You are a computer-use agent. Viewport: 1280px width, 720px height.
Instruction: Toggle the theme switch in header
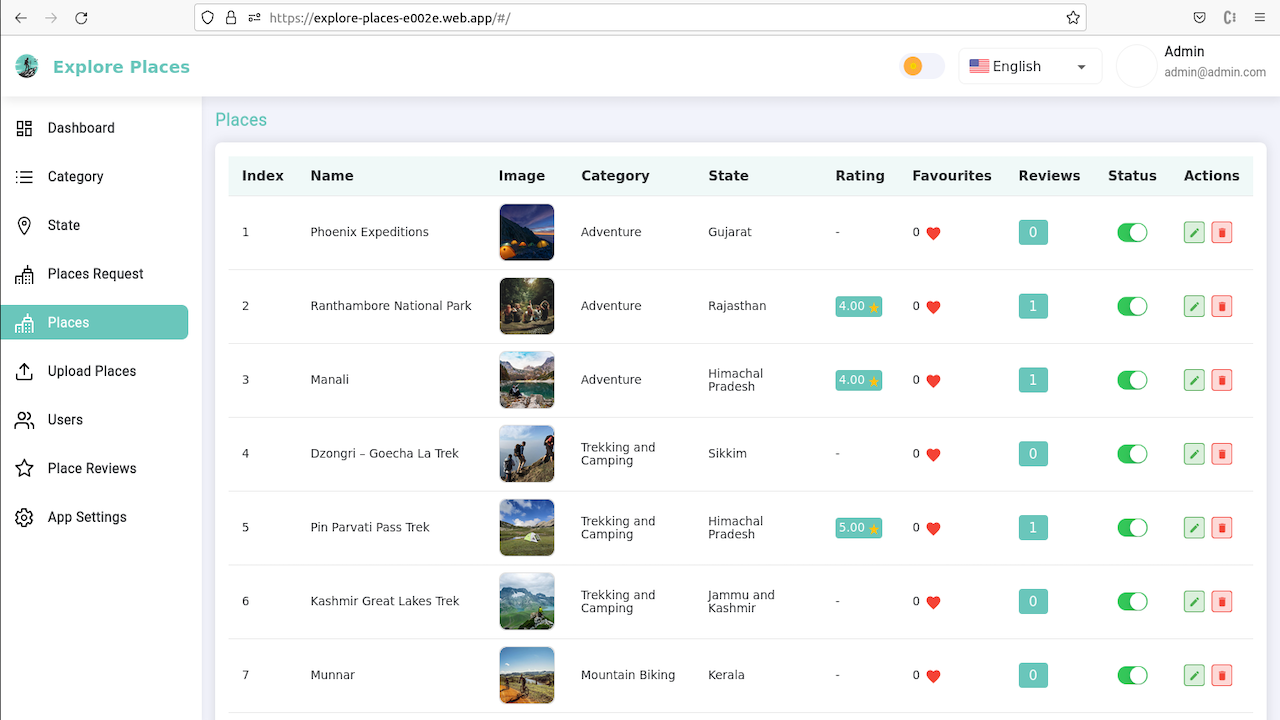(x=920, y=65)
